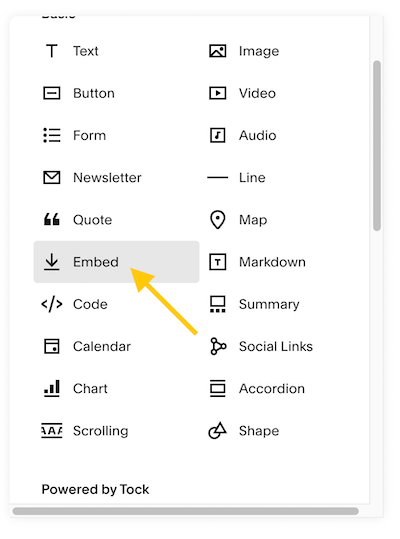Select the Audio block music icon
This screenshot has height=539, width=400.
point(218,135)
